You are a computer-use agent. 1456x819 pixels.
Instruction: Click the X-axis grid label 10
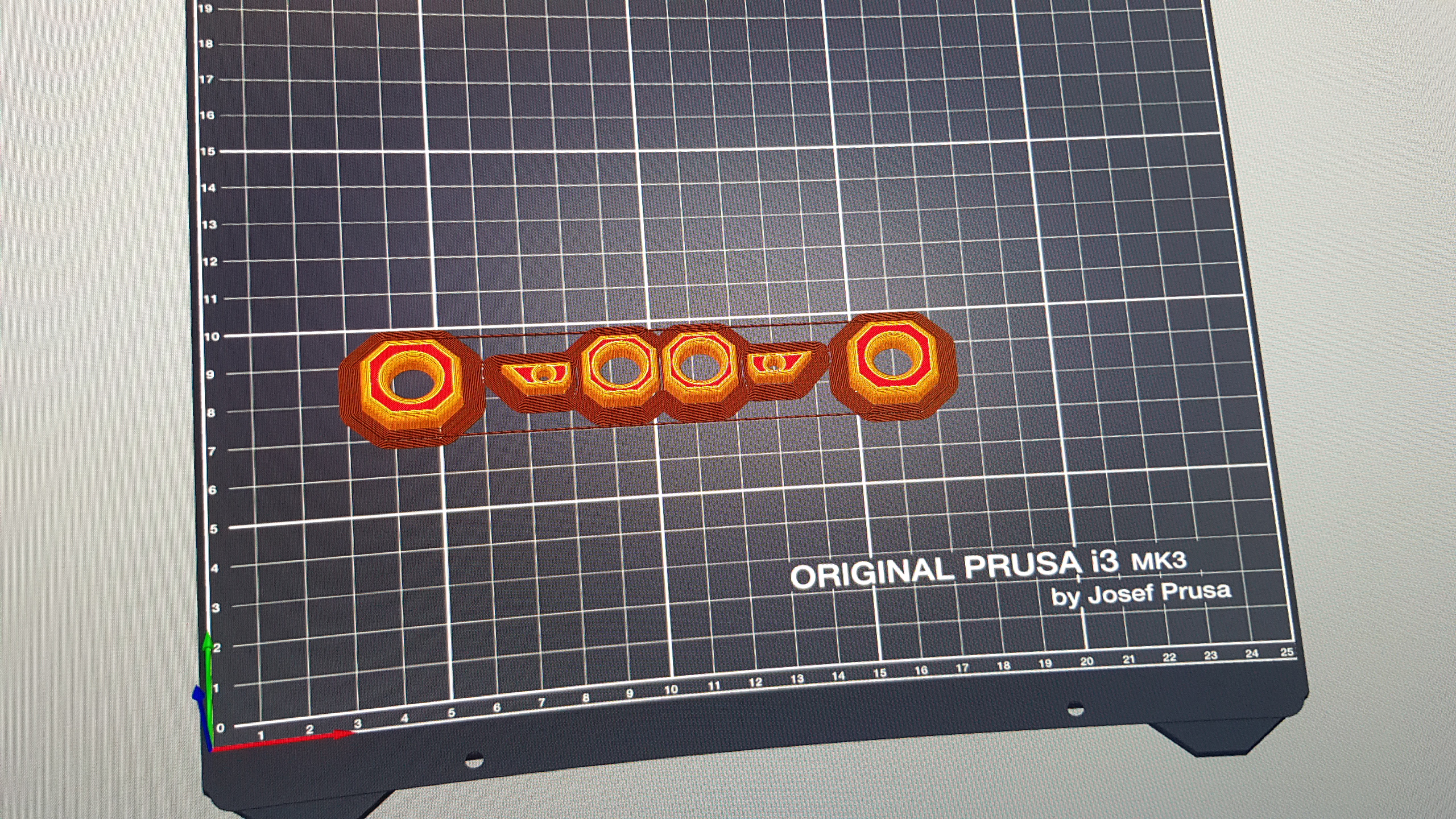(671, 689)
